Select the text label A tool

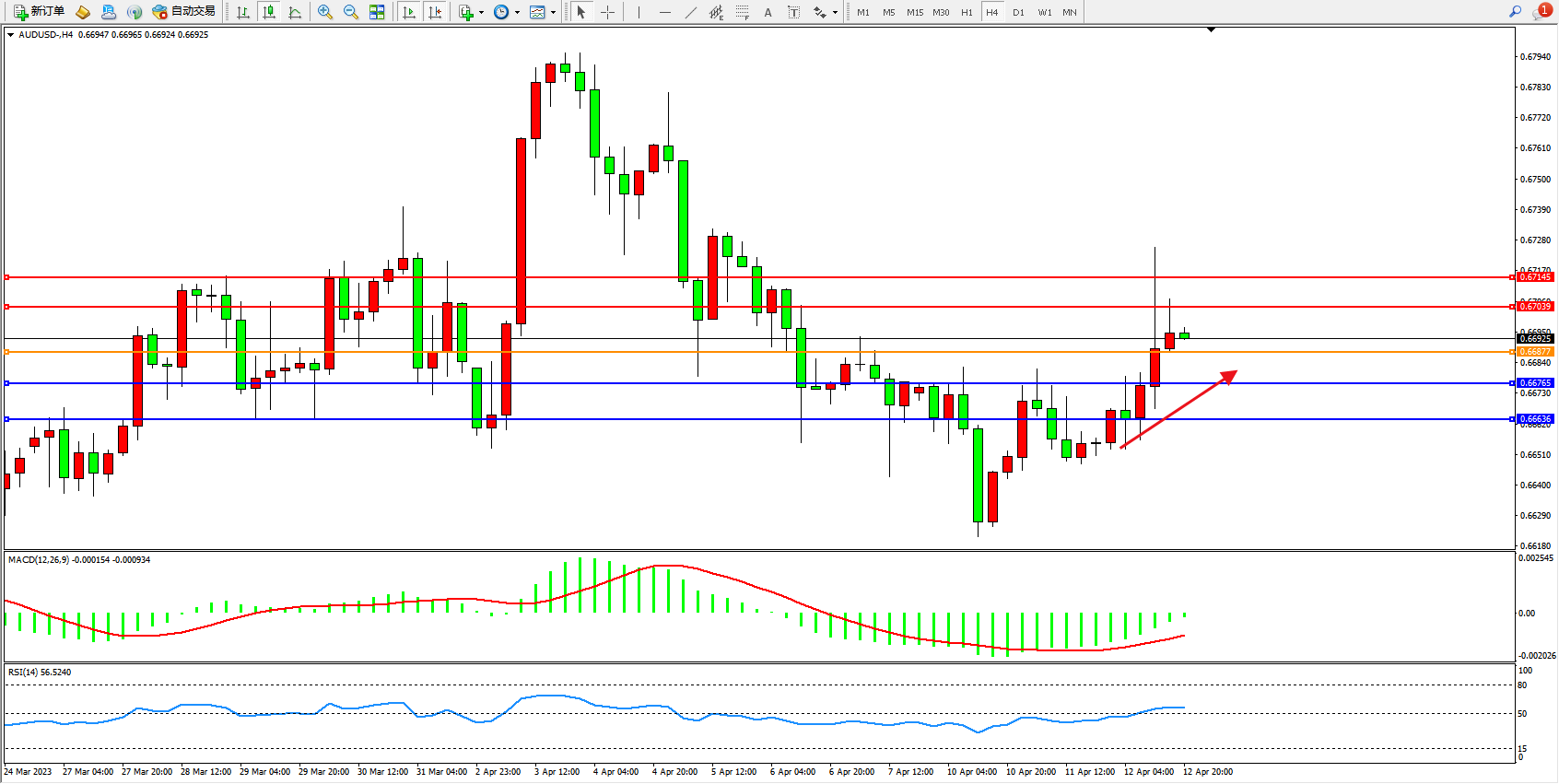pos(768,12)
